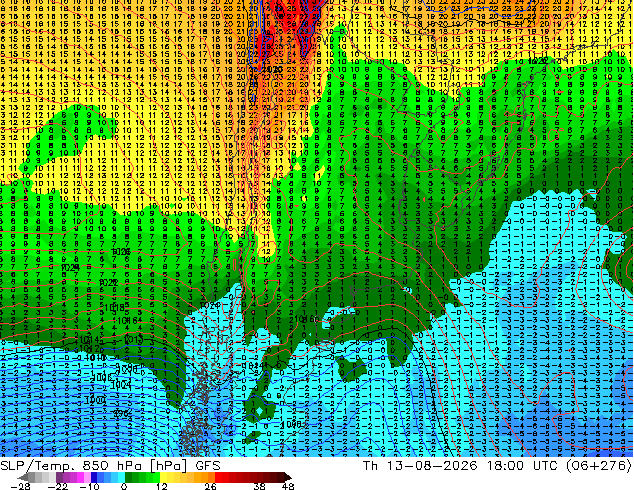Image resolution: width=634 pixels, height=490 pixels.
Task: Click the 'GFS' model label
Action: tap(208, 466)
